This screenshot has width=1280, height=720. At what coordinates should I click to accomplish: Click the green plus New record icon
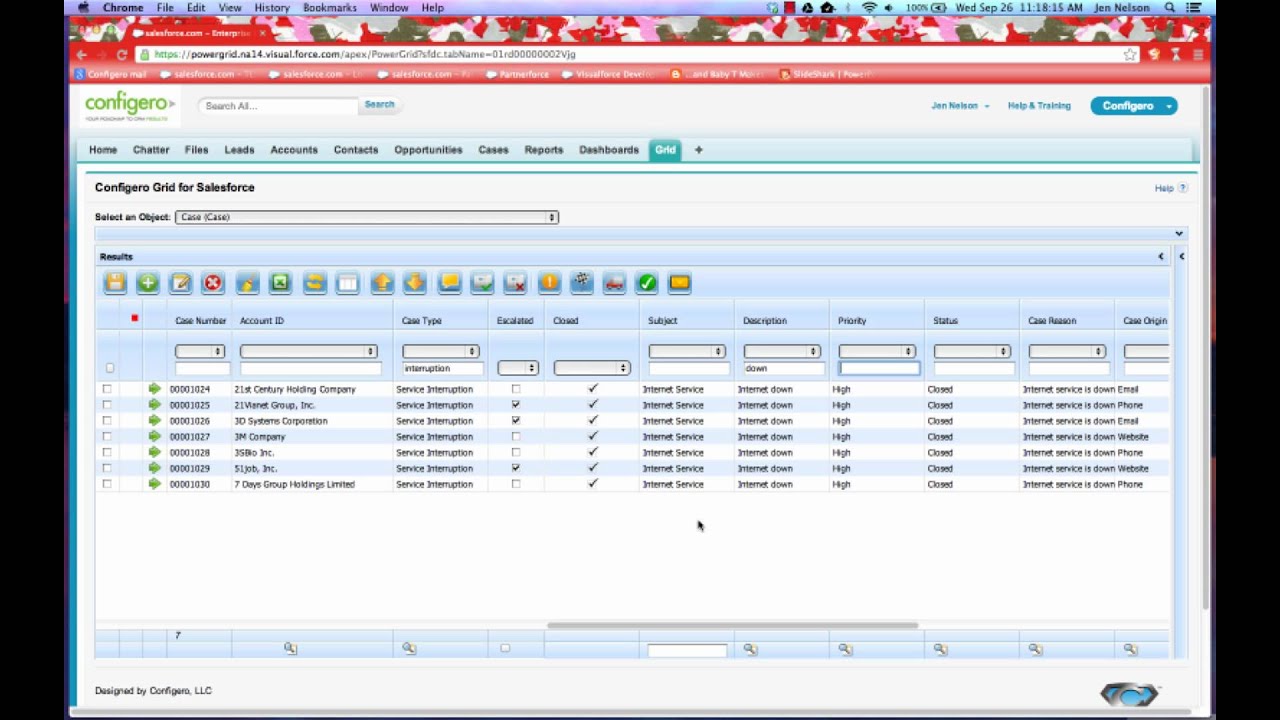click(148, 283)
